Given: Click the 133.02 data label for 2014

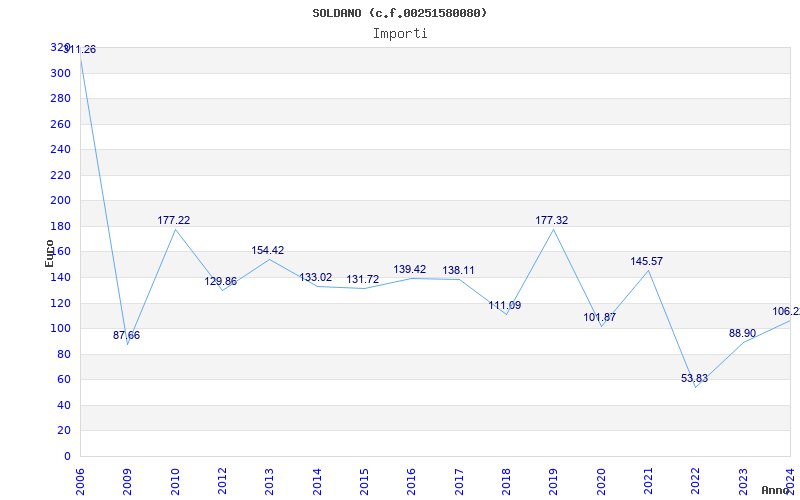Looking at the screenshot, I should [x=315, y=278].
